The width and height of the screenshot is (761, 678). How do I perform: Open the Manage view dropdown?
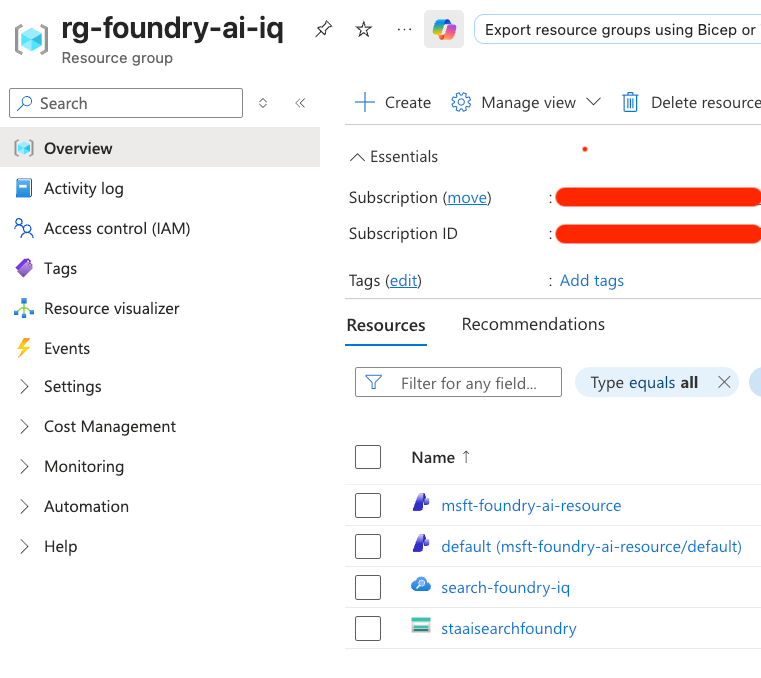click(527, 102)
